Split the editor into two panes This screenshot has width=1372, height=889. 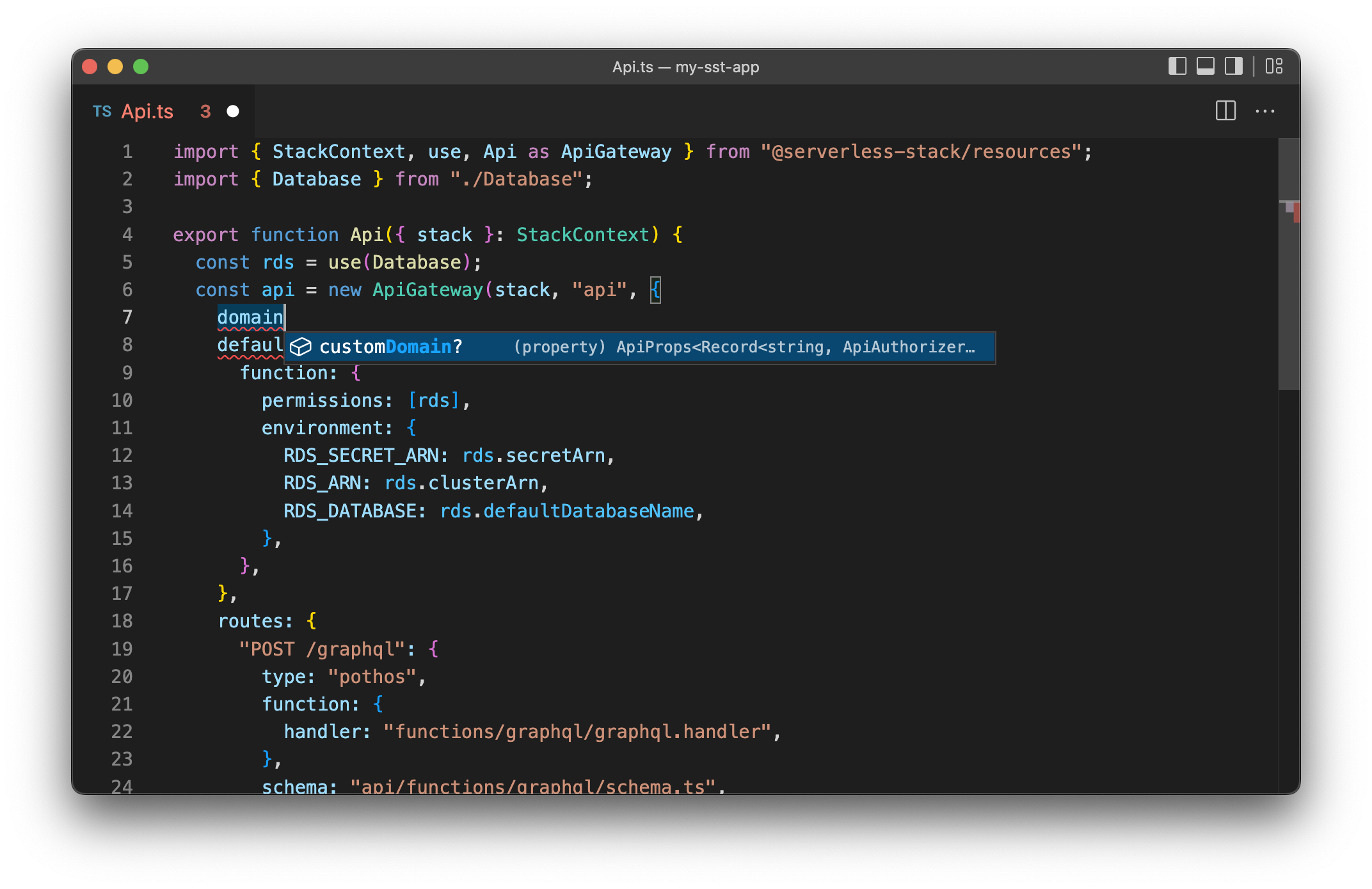pos(1225,111)
